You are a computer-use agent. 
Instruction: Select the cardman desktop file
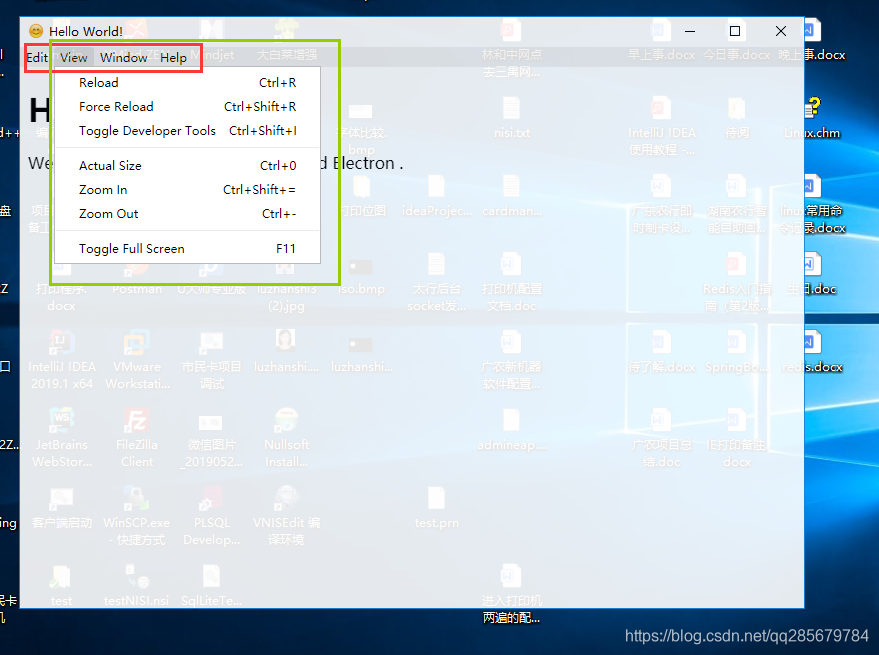point(511,195)
